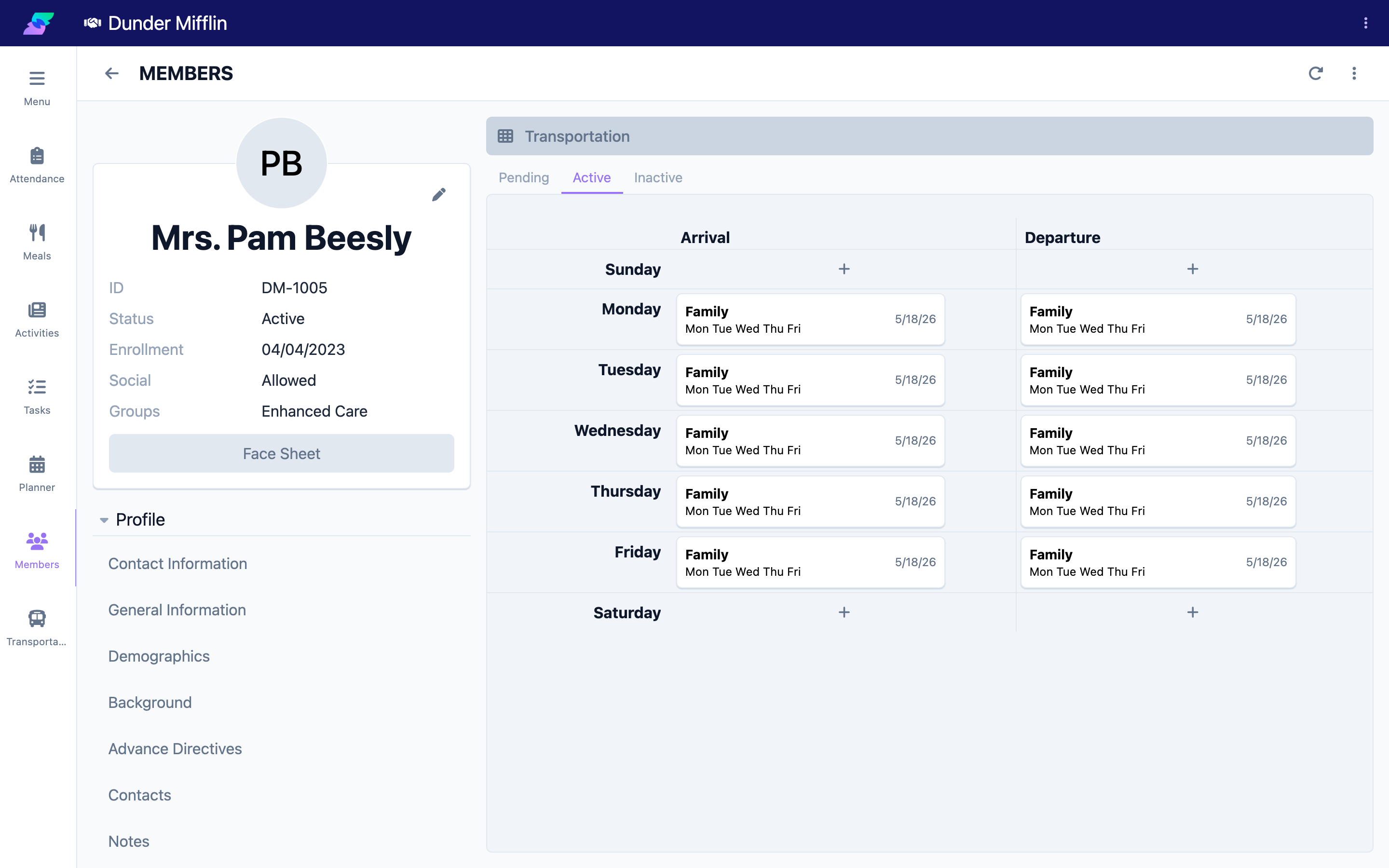Open Thursday arrival Family card
Viewport: 1389px width, 868px height.
pyautogui.click(x=810, y=502)
